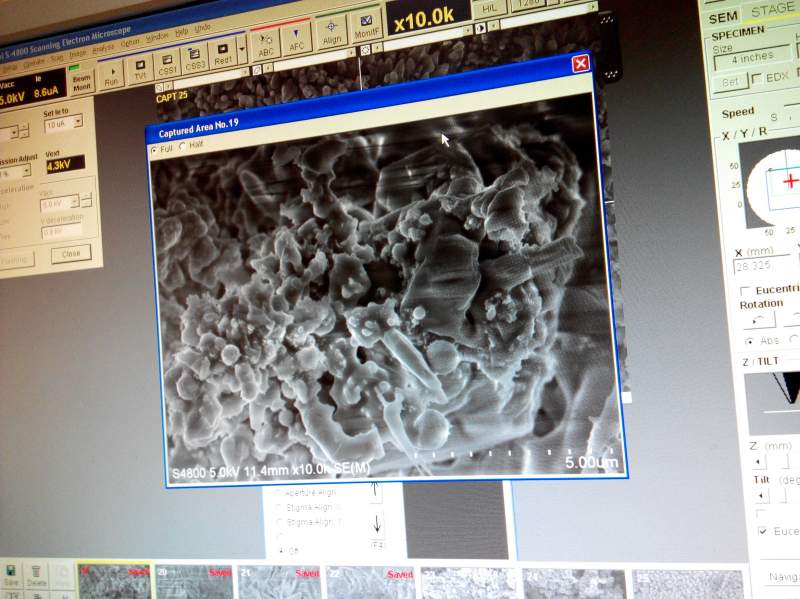Click the magnification x10.0k display
Screen dimensions: 800x599
pyautogui.click(x=427, y=18)
